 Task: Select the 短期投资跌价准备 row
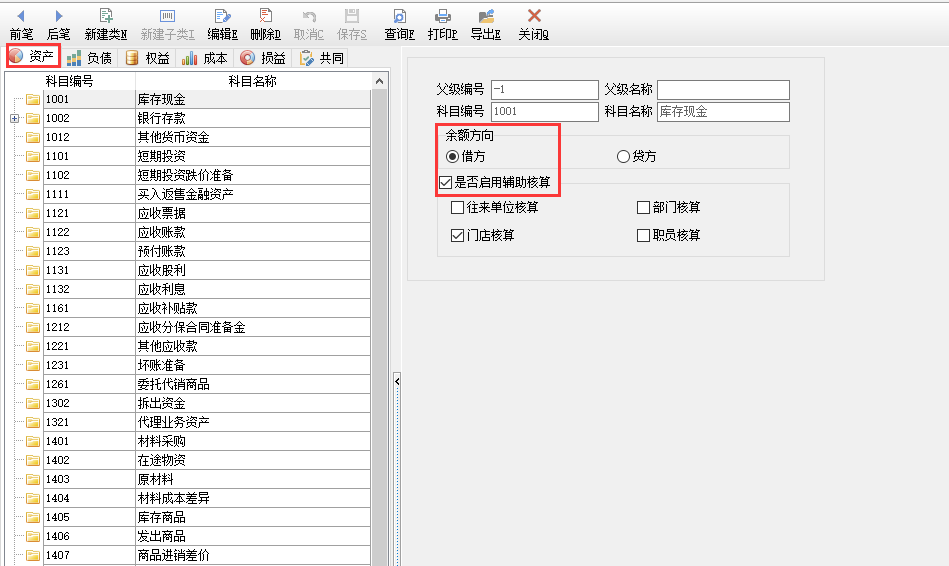(x=207, y=176)
